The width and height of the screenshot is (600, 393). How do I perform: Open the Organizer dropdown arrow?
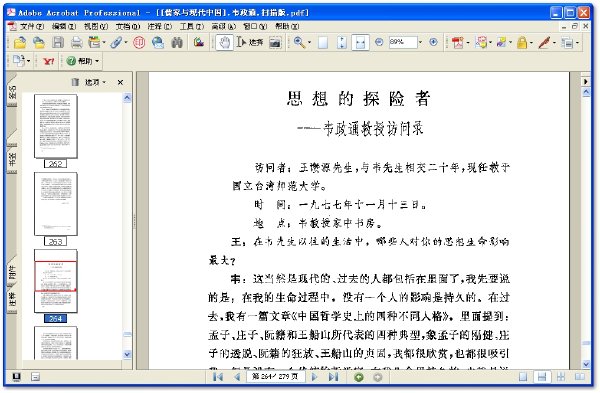click(104, 42)
